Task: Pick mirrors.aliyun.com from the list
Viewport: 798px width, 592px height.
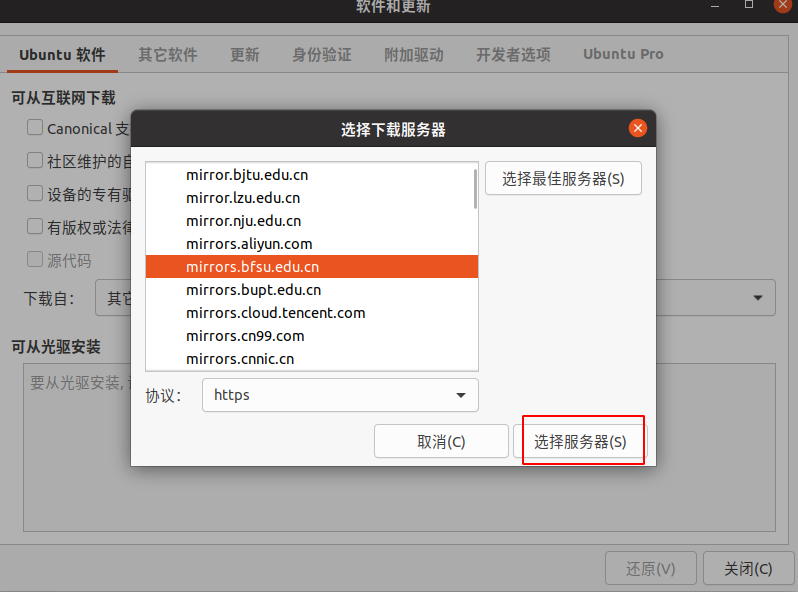Action: pos(311,244)
